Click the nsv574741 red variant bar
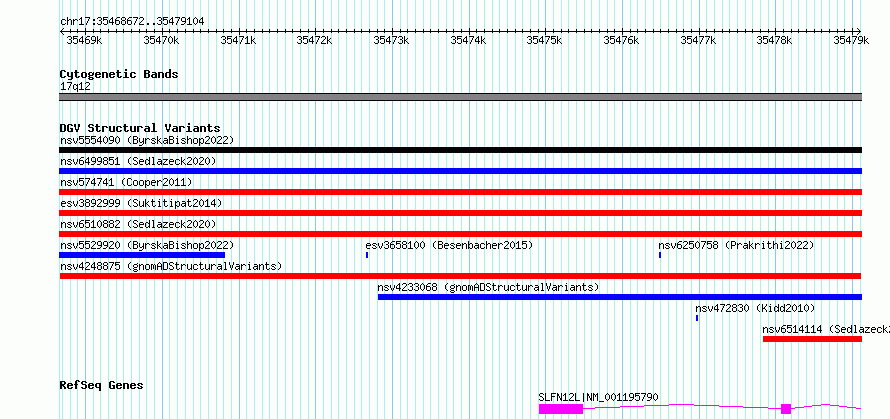 [460, 192]
